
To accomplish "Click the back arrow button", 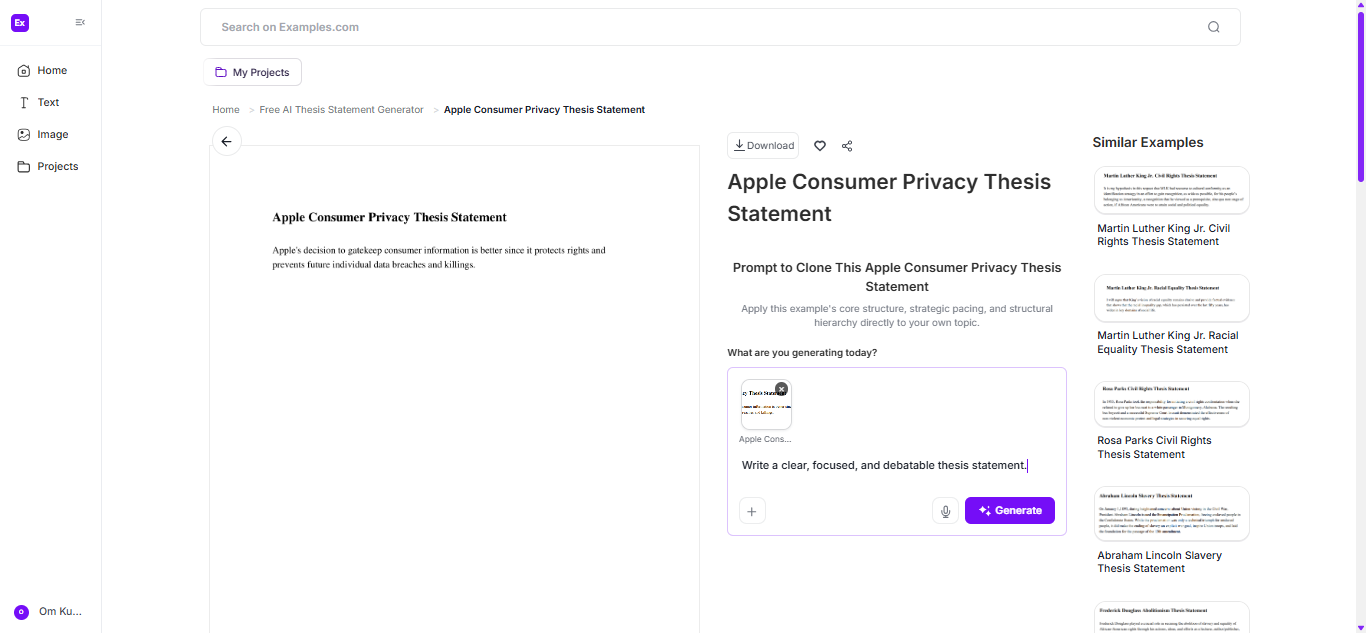I will point(226,142).
